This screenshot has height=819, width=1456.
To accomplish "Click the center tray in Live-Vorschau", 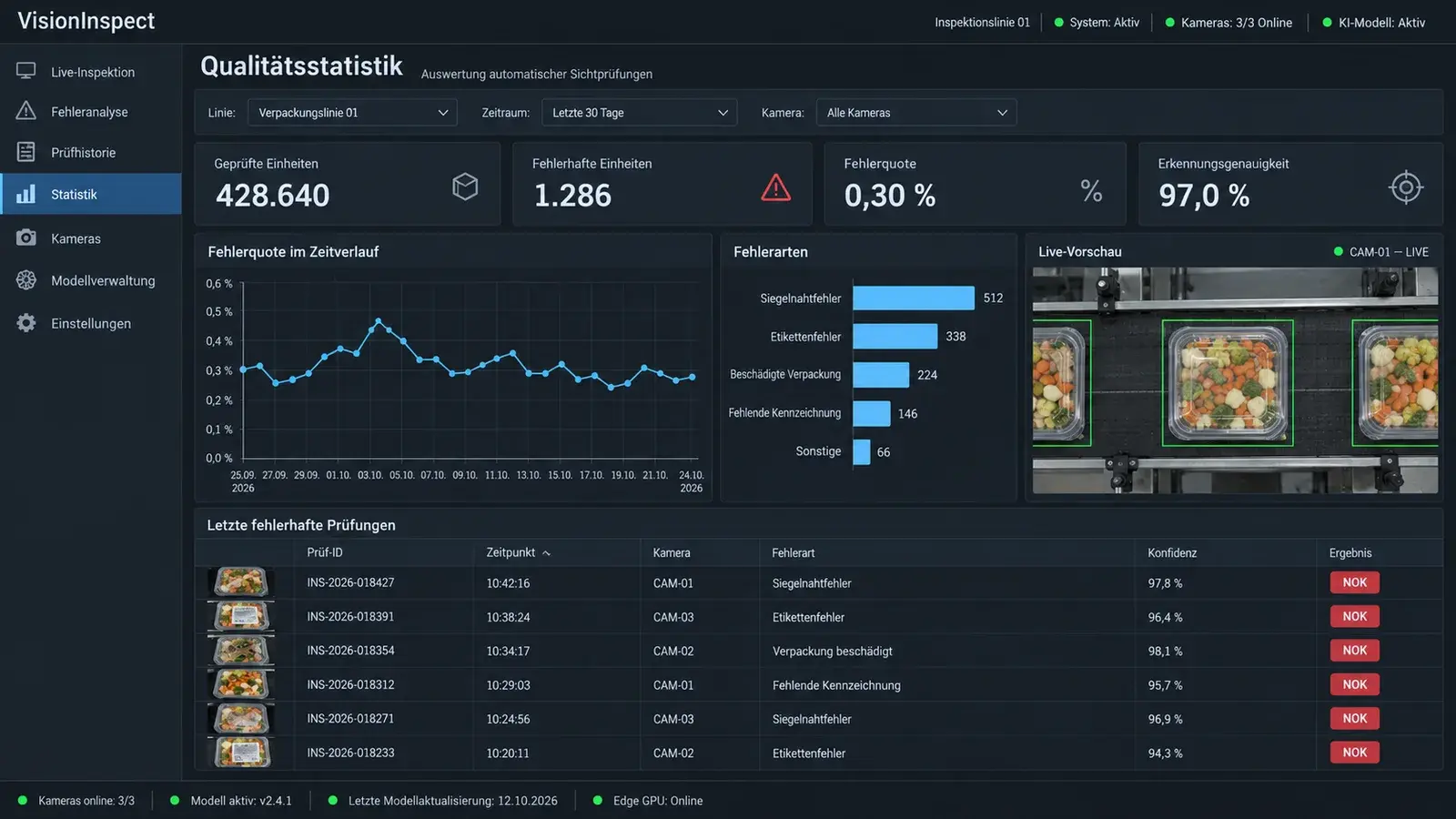I will coord(1228,383).
